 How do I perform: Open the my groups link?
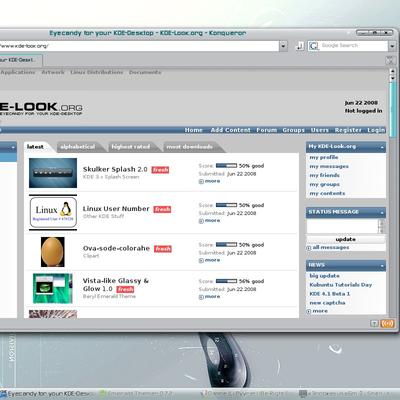[324, 184]
